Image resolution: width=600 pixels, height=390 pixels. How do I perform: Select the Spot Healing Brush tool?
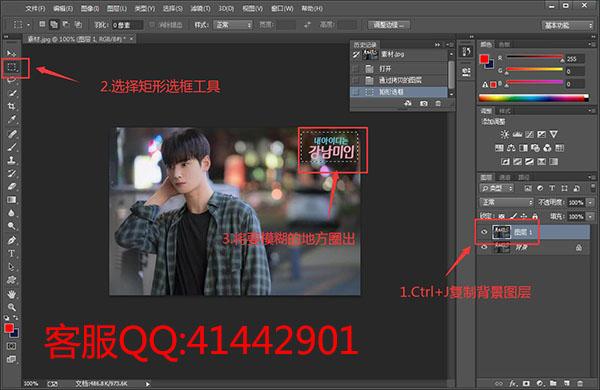[x=12, y=134]
